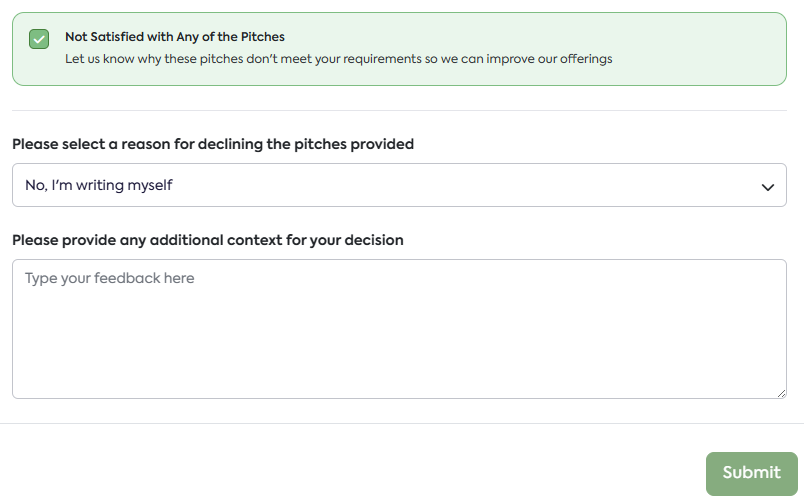
Task: Open the decline reason combo box
Action: [x=399, y=185]
